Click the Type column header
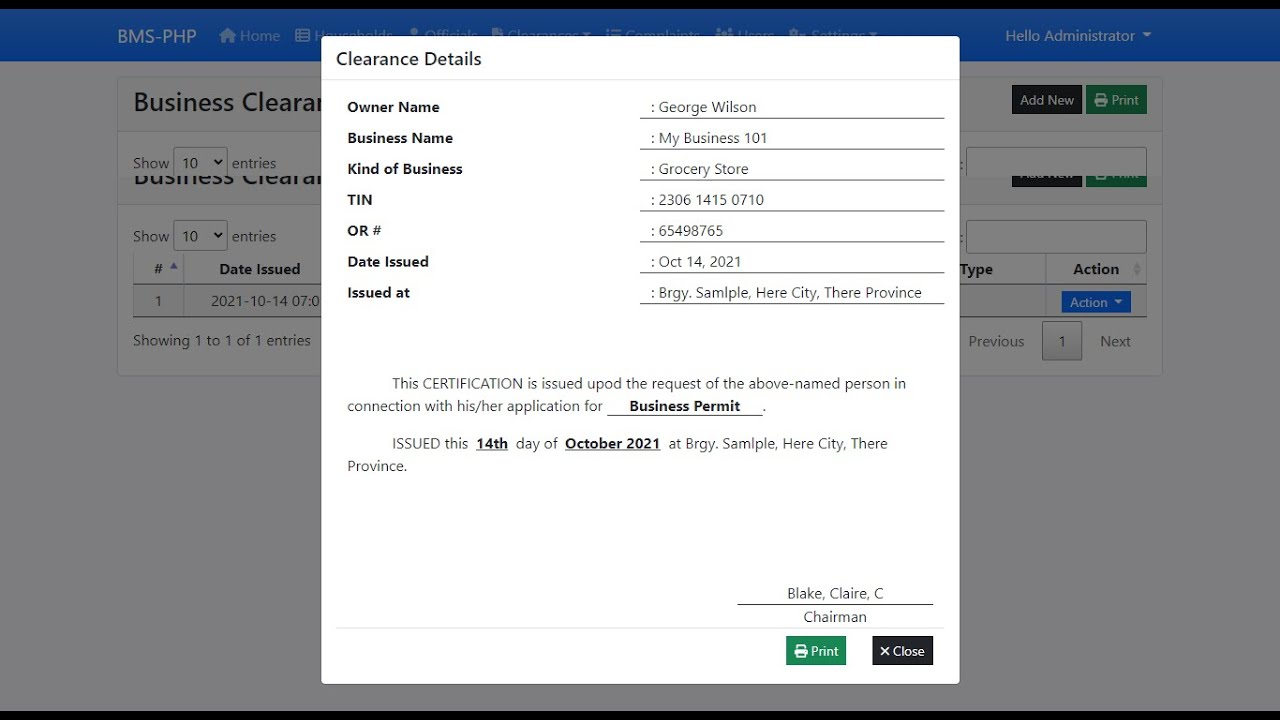 click(x=1001, y=269)
